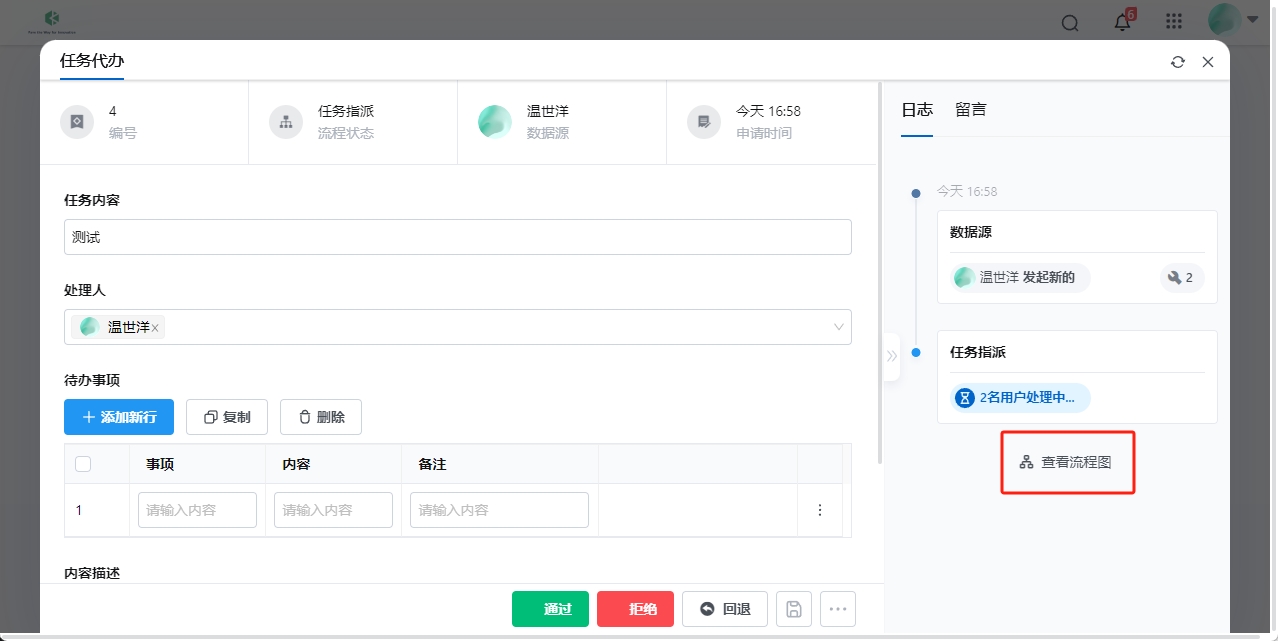Click the 查看流程图 link
Screen dimensions: 1278x641
(x=1066, y=462)
